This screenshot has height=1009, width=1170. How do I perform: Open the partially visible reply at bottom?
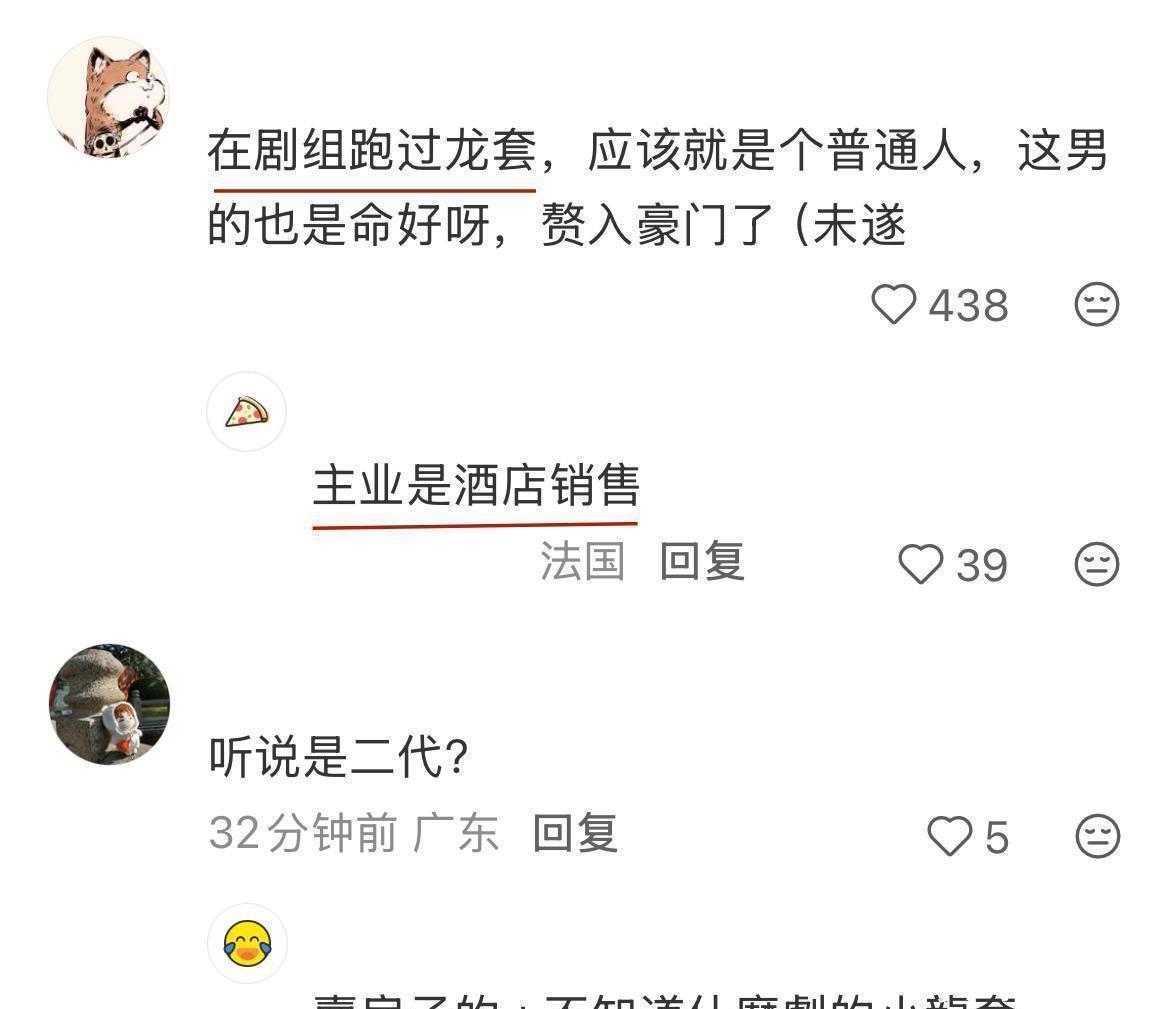point(664,1000)
